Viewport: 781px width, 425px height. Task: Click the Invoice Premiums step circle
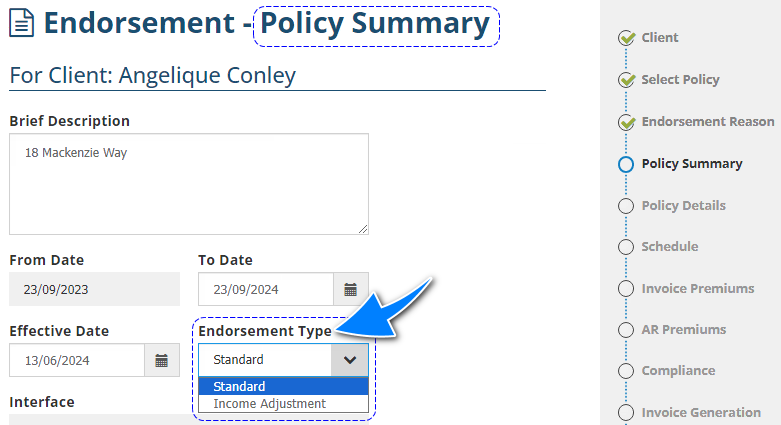627,289
